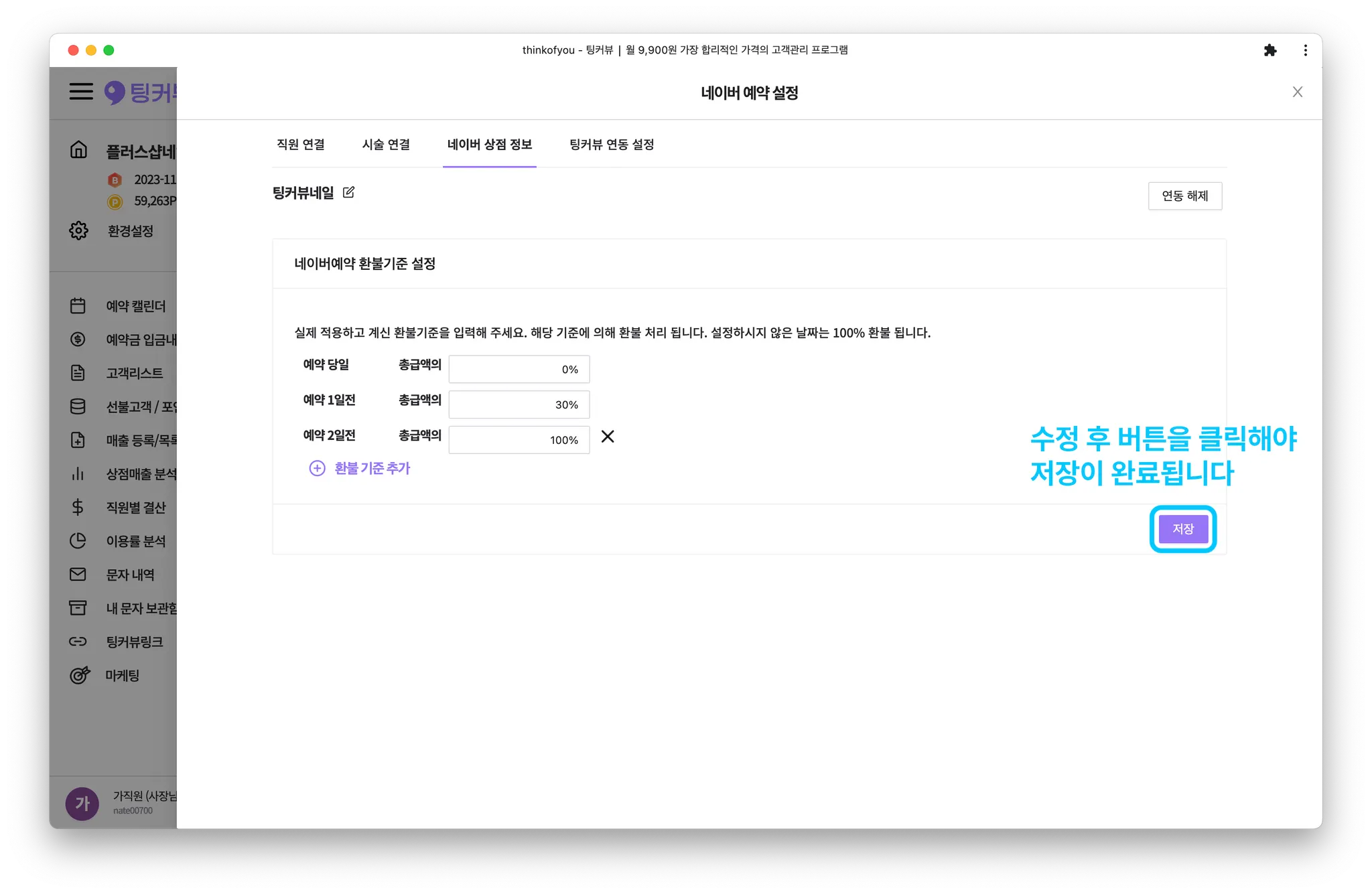Click the 가 user avatar in sidebar
The height and width of the screenshot is (894, 1372).
click(82, 803)
